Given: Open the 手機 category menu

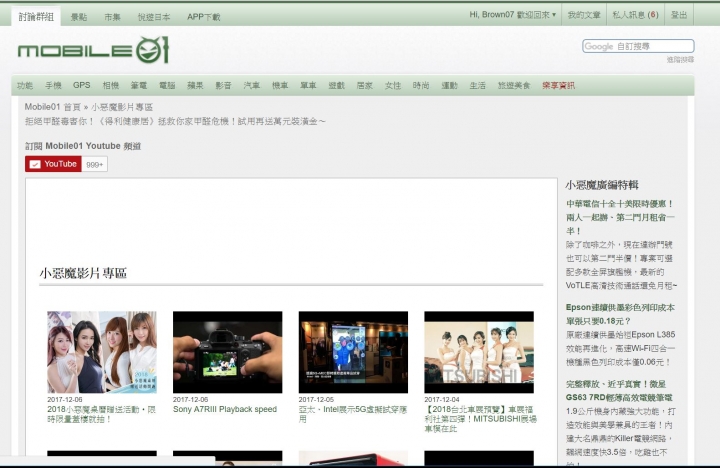Looking at the screenshot, I should click(53, 85).
